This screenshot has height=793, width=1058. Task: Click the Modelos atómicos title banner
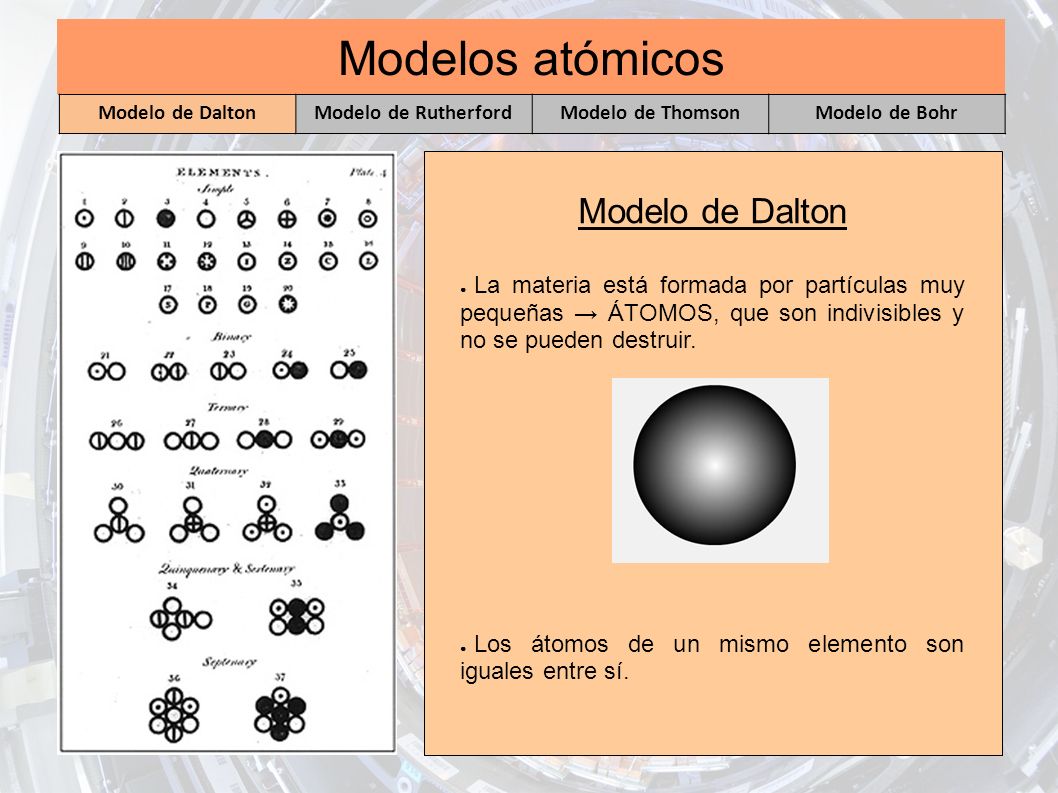(x=531, y=57)
